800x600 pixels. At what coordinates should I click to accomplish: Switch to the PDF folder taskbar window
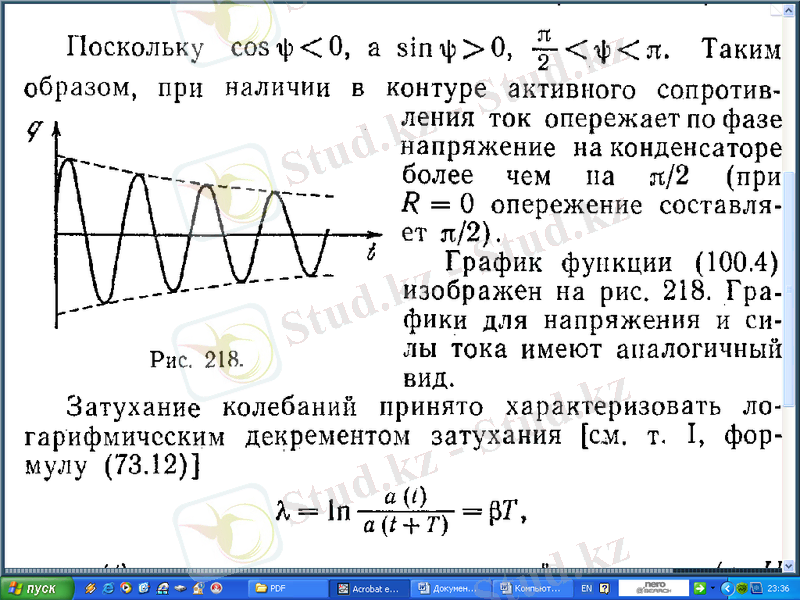click(x=288, y=588)
